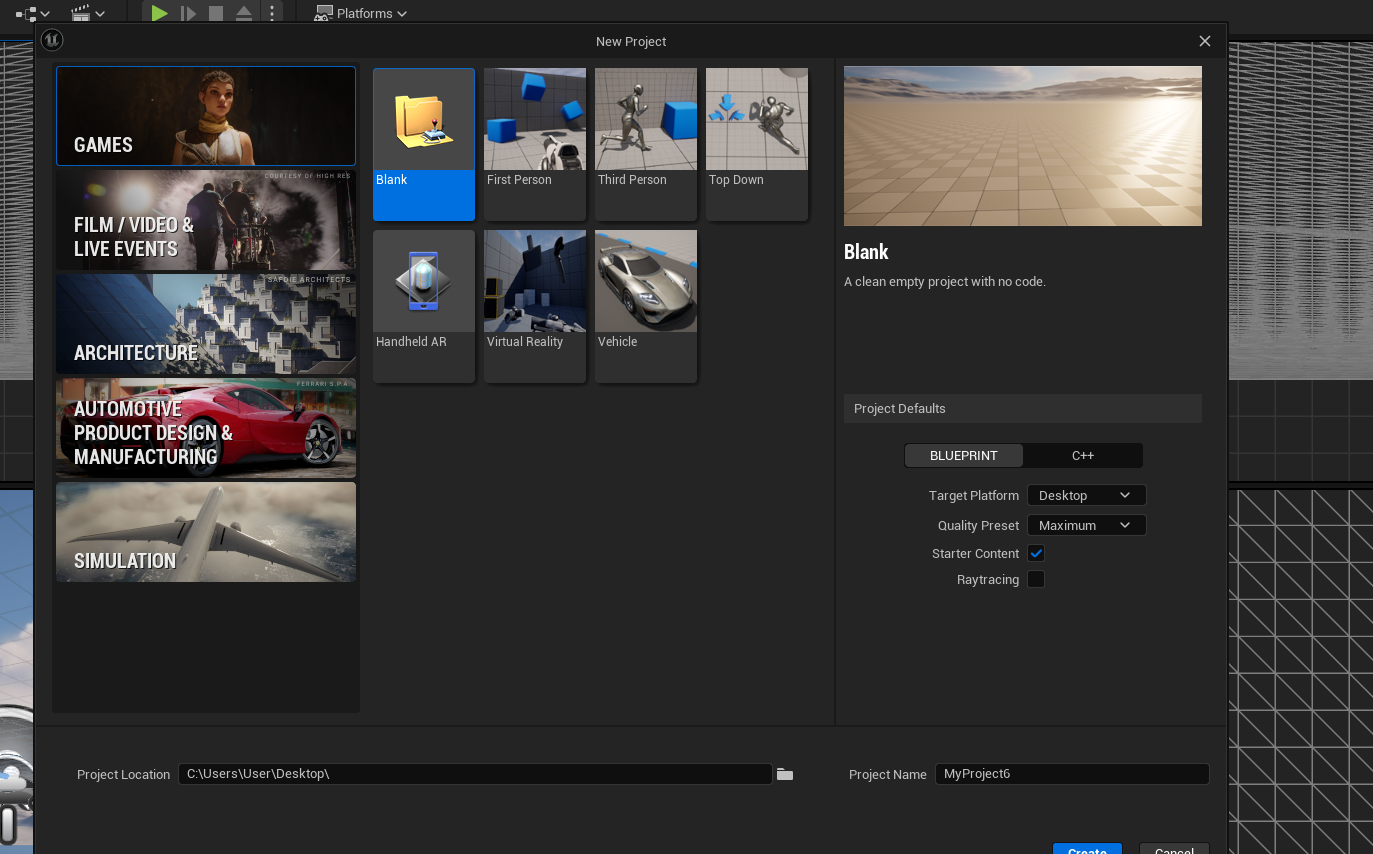Select the Top Down template

click(x=757, y=144)
